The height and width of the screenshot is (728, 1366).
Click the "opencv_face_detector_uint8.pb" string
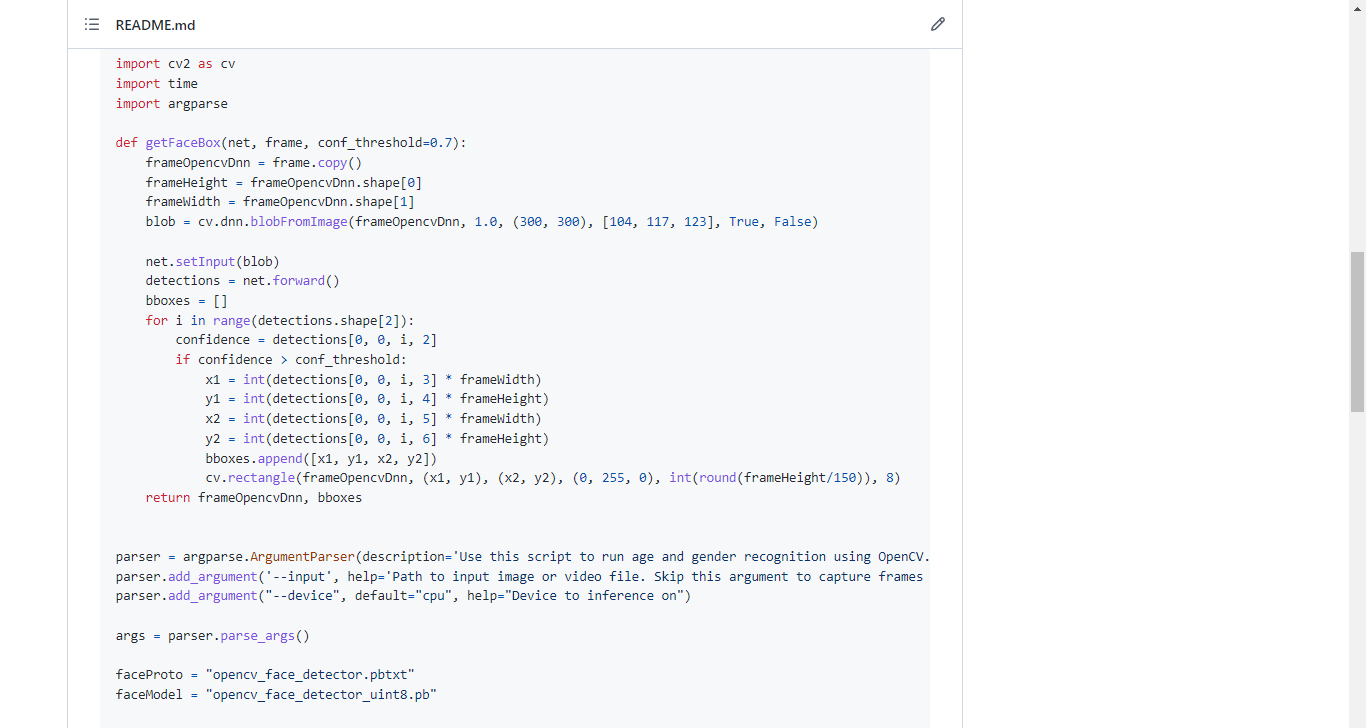321,695
